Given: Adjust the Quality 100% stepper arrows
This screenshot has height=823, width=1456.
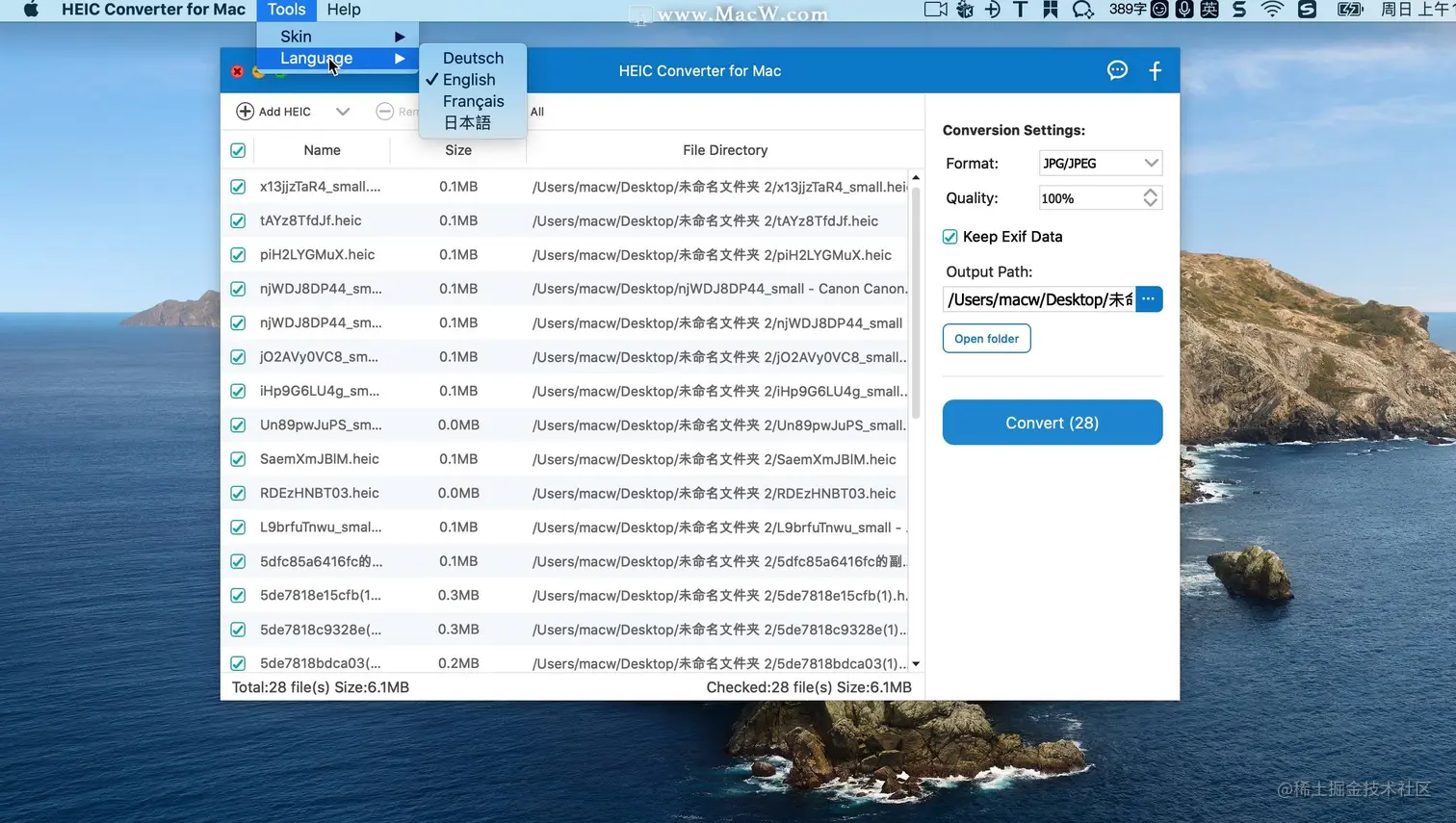Looking at the screenshot, I should (1151, 198).
